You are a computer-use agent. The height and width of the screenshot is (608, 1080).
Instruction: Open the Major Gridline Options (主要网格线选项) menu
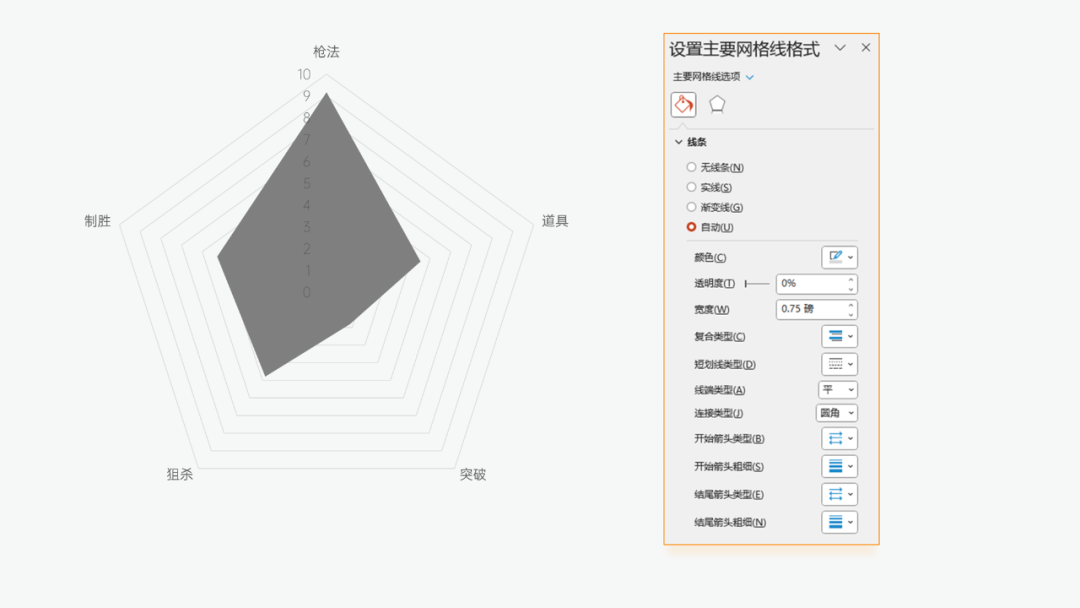(750, 77)
